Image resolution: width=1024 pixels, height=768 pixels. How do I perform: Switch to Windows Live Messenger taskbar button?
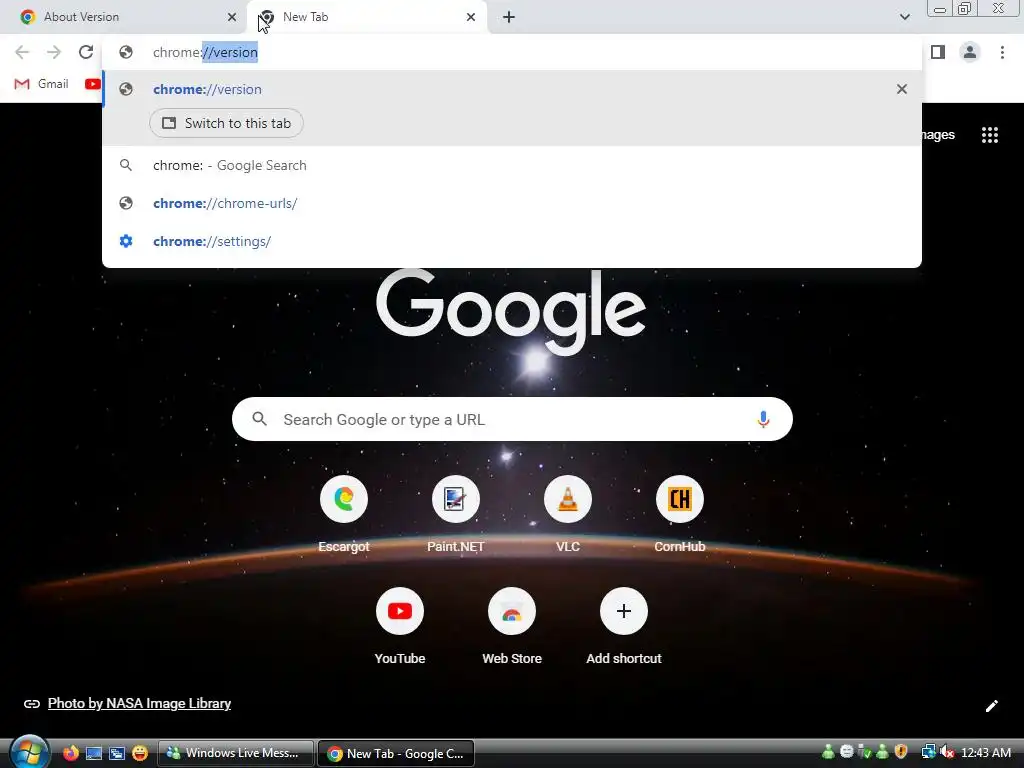click(236, 753)
